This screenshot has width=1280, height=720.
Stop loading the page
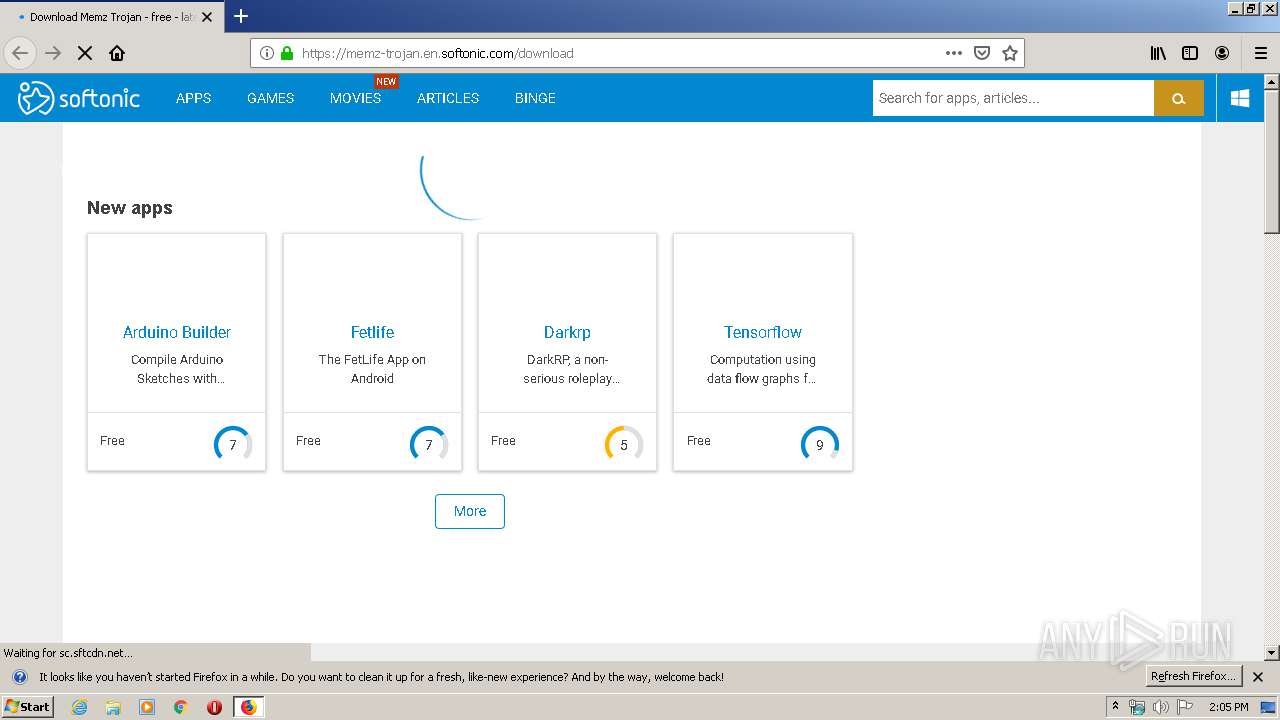click(85, 53)
